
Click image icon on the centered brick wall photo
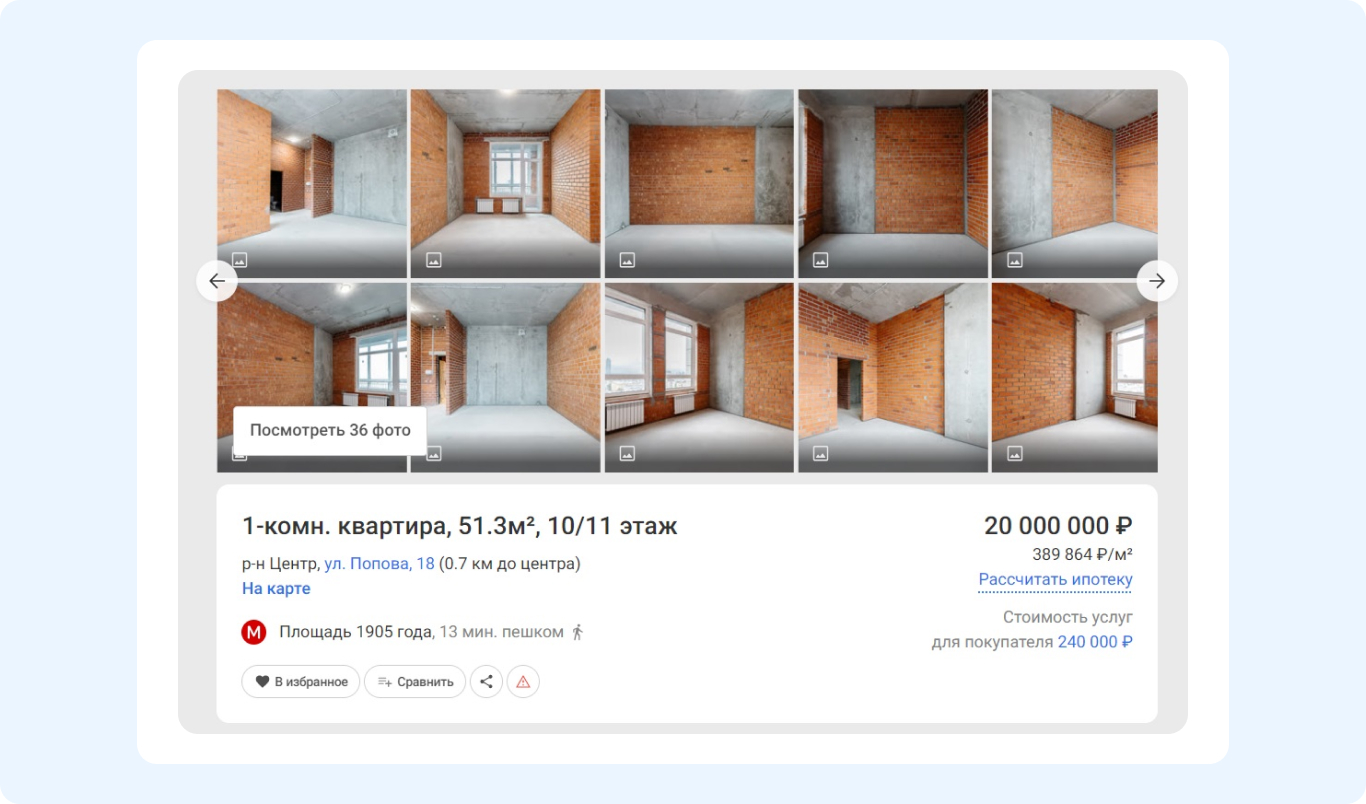(627, 260)
